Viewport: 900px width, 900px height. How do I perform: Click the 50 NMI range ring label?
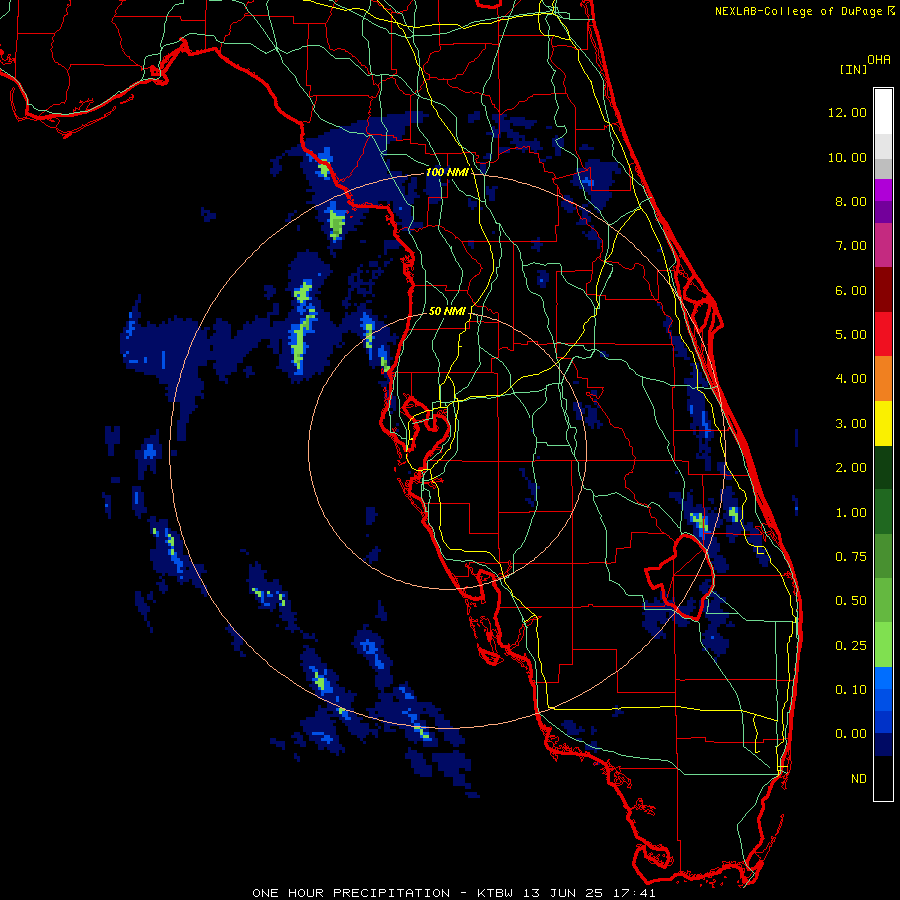point(447,311)
